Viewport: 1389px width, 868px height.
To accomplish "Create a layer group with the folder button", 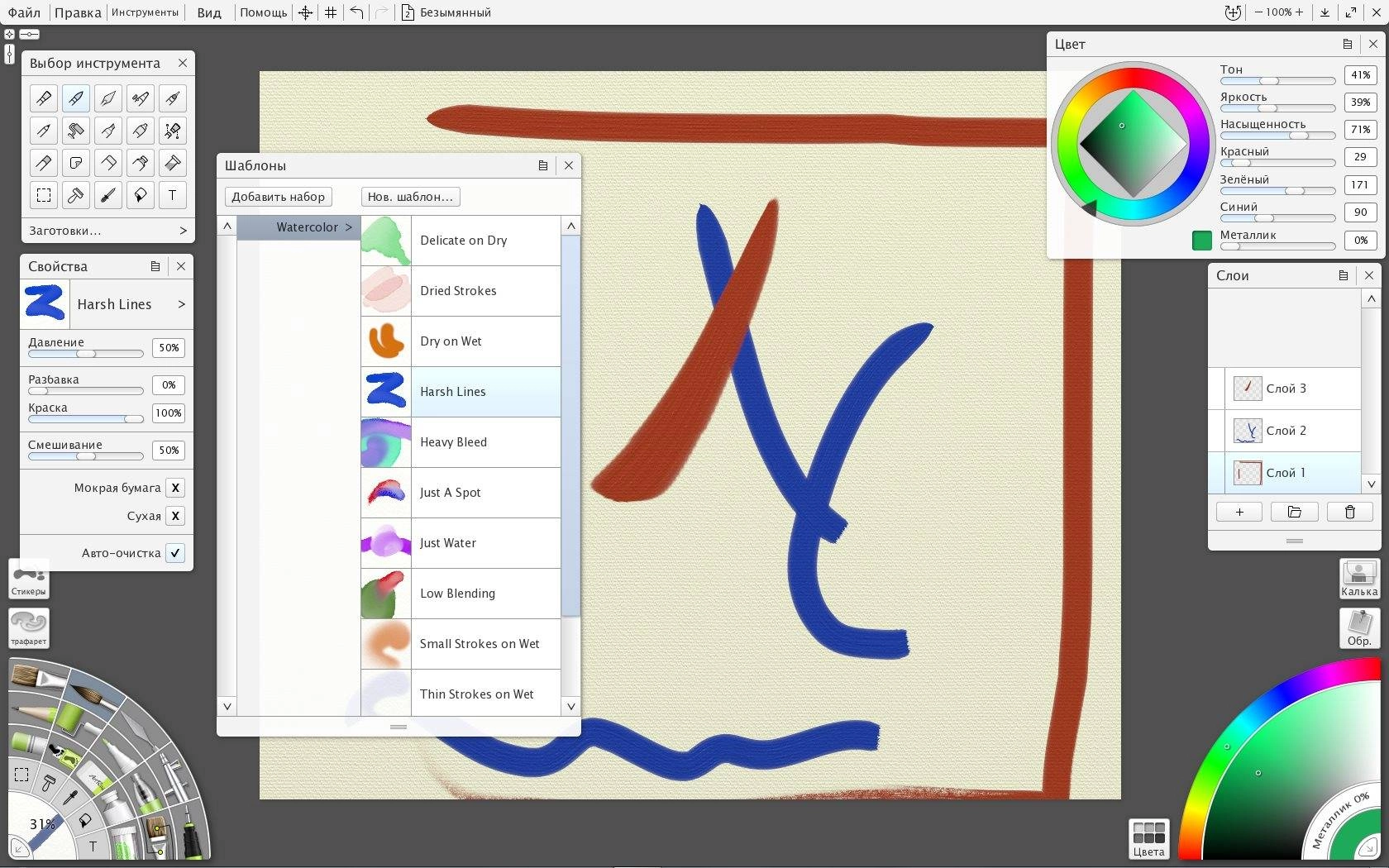I will [1295, 512].
